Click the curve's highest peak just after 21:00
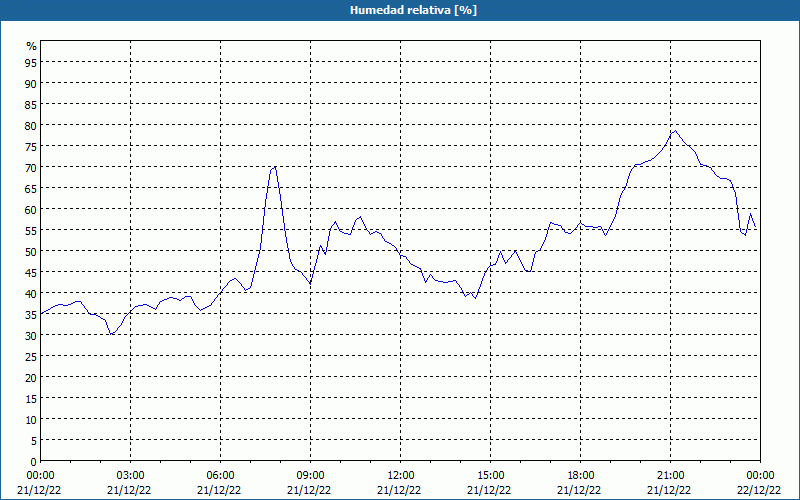The height and width of the screenshot is (500, 800). click(676, 131)
